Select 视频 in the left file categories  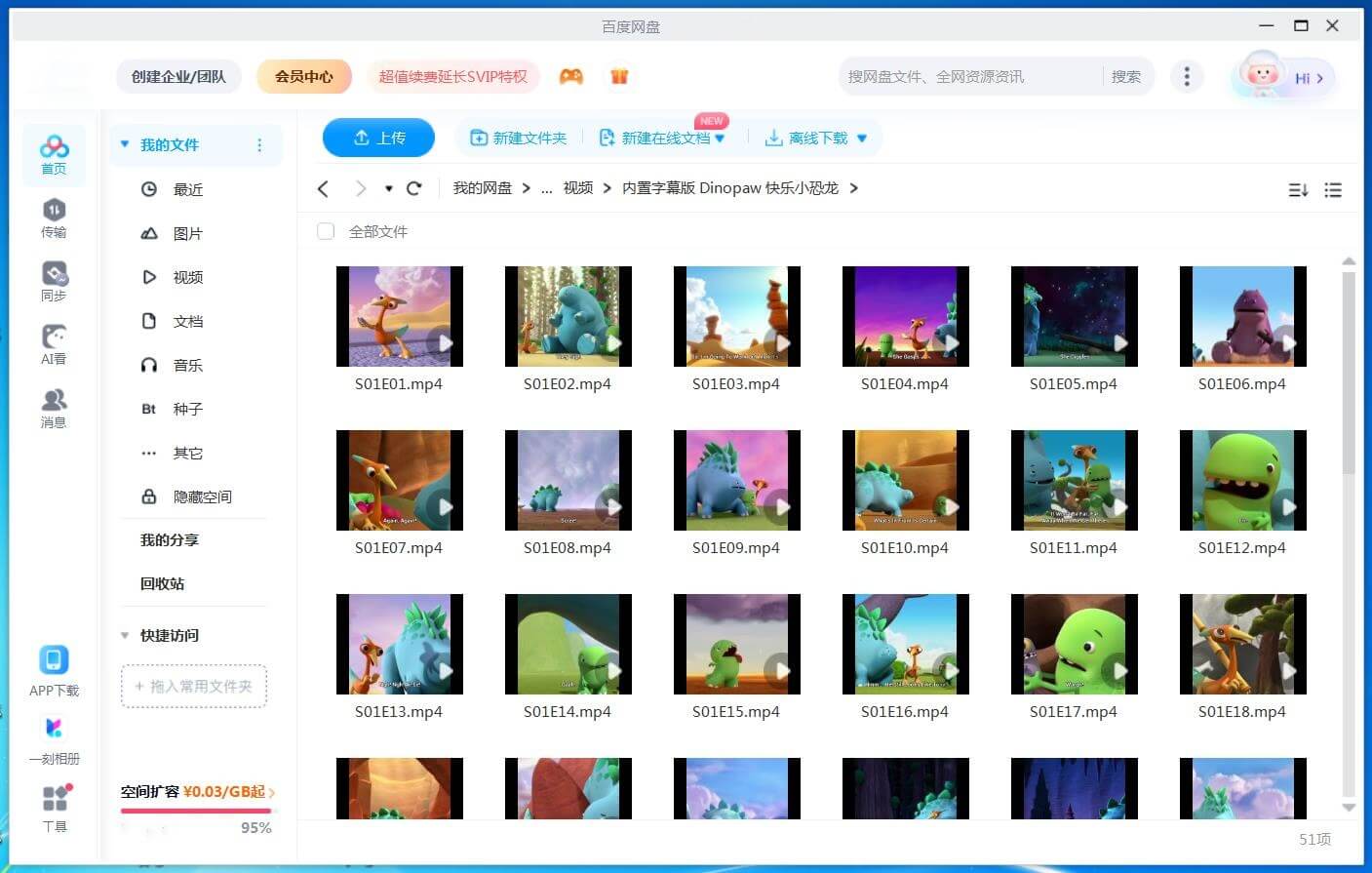187,277
